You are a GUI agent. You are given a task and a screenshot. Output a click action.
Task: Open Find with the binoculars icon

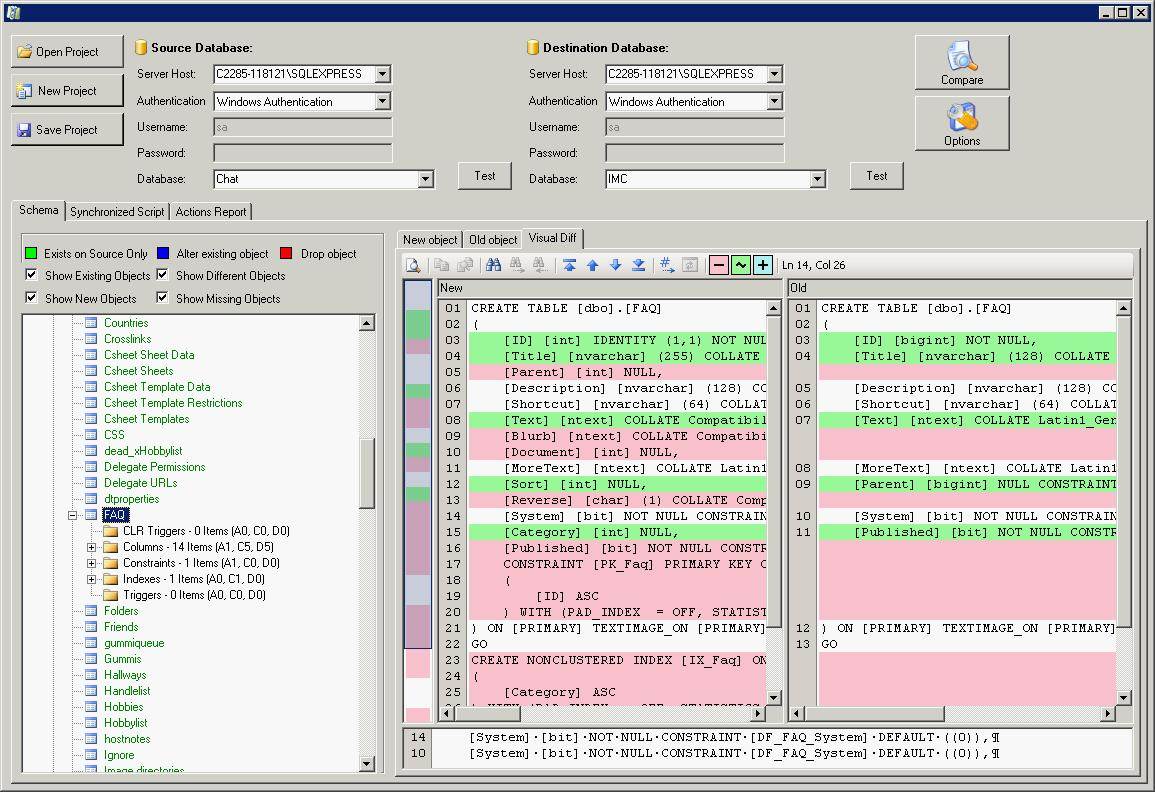(x=494, y=265)
